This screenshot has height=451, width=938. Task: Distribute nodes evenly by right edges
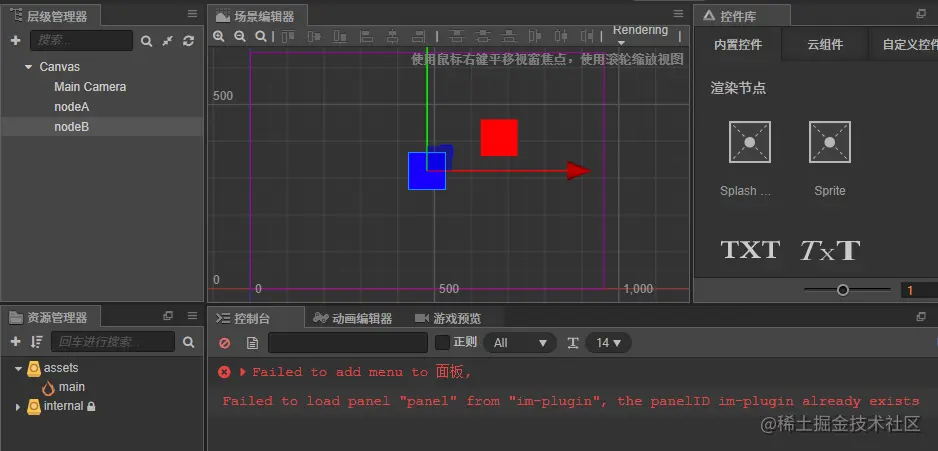tap(587, 36)
